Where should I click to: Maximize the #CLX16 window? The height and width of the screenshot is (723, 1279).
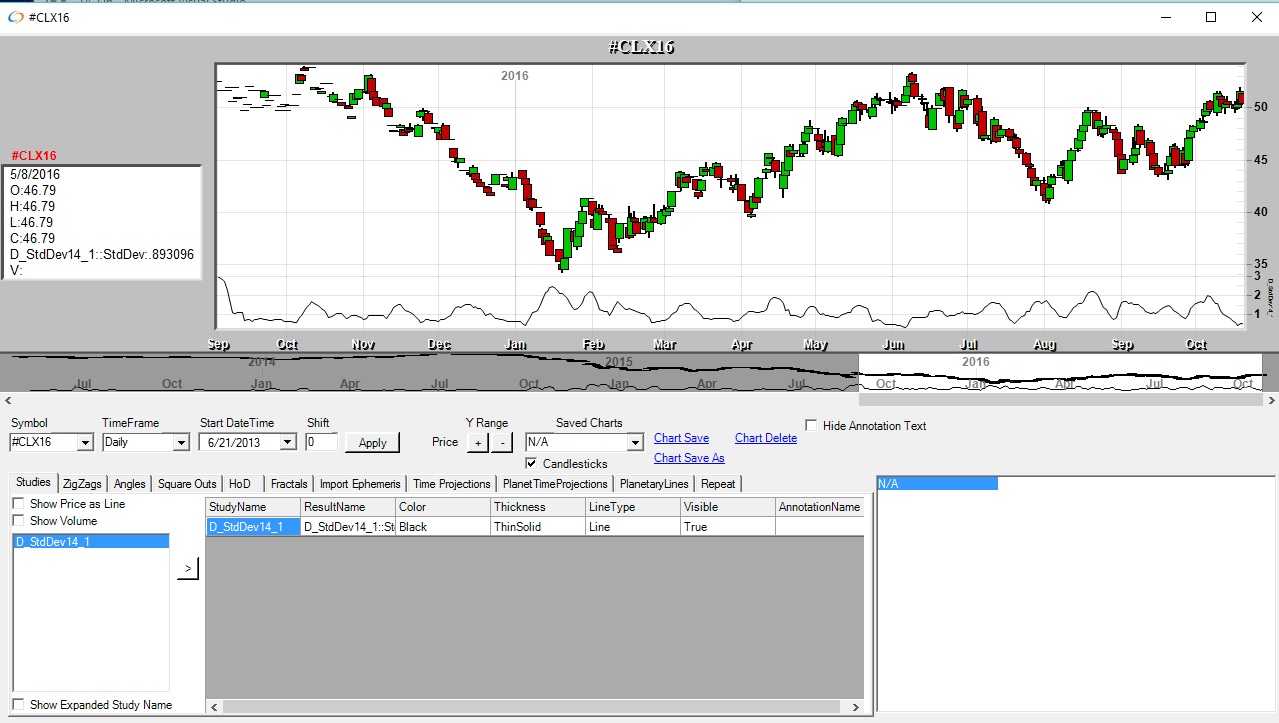coord(1211,17)
